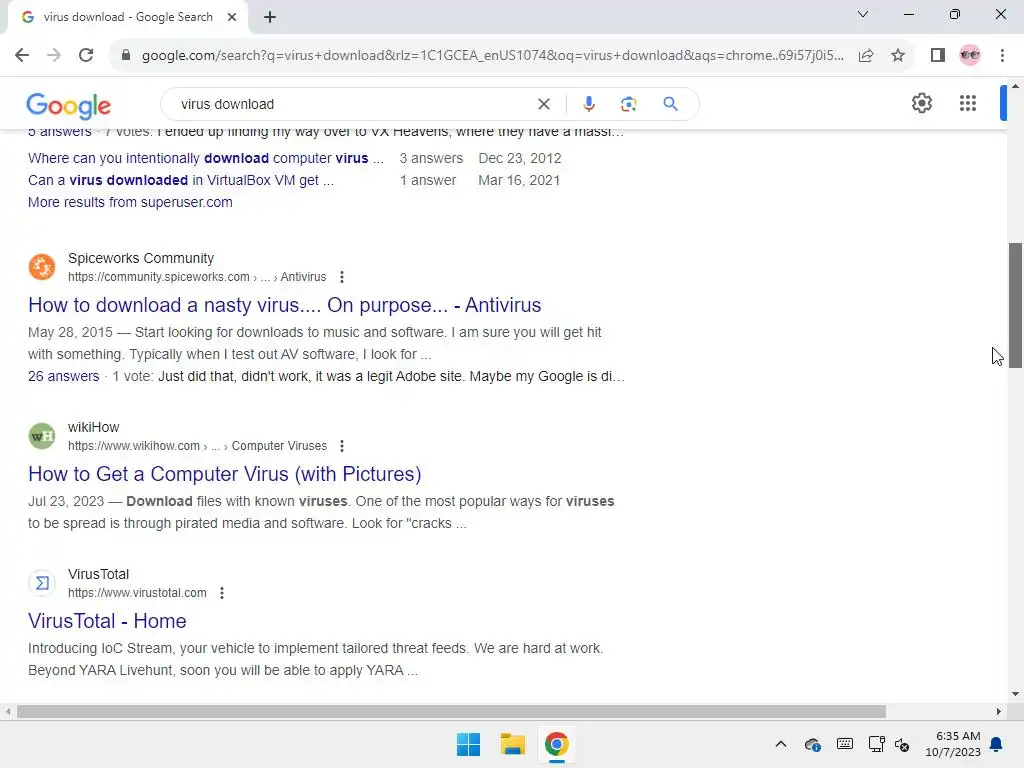Open the touch keyboard tray icon

[x=844, y=744]
